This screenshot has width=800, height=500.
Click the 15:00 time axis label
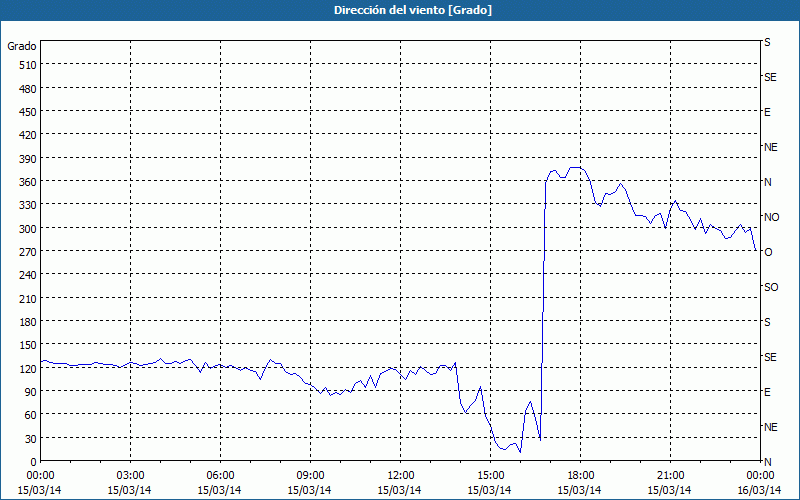(x=490, y=476)
